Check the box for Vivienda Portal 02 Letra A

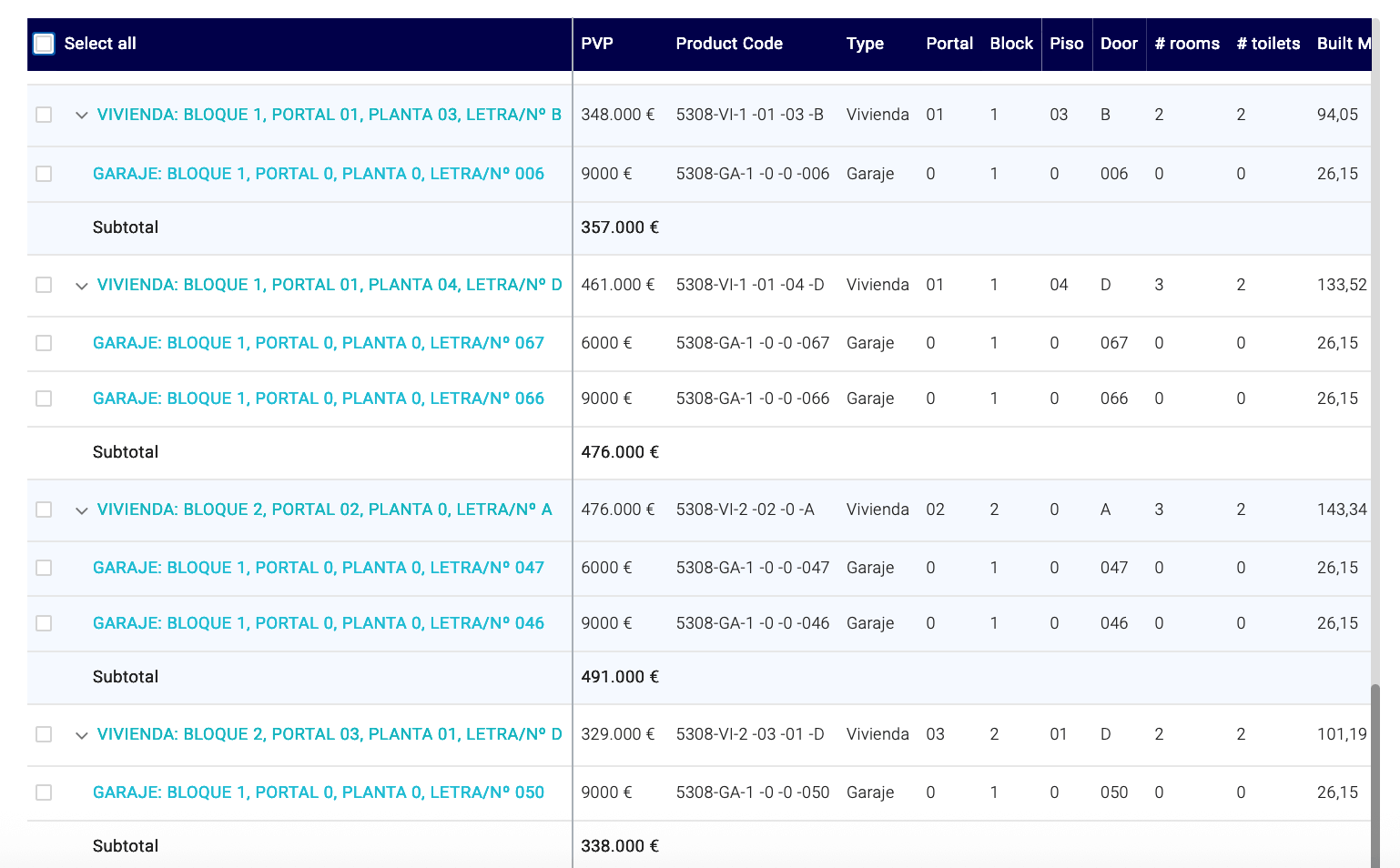pos(44,510)
